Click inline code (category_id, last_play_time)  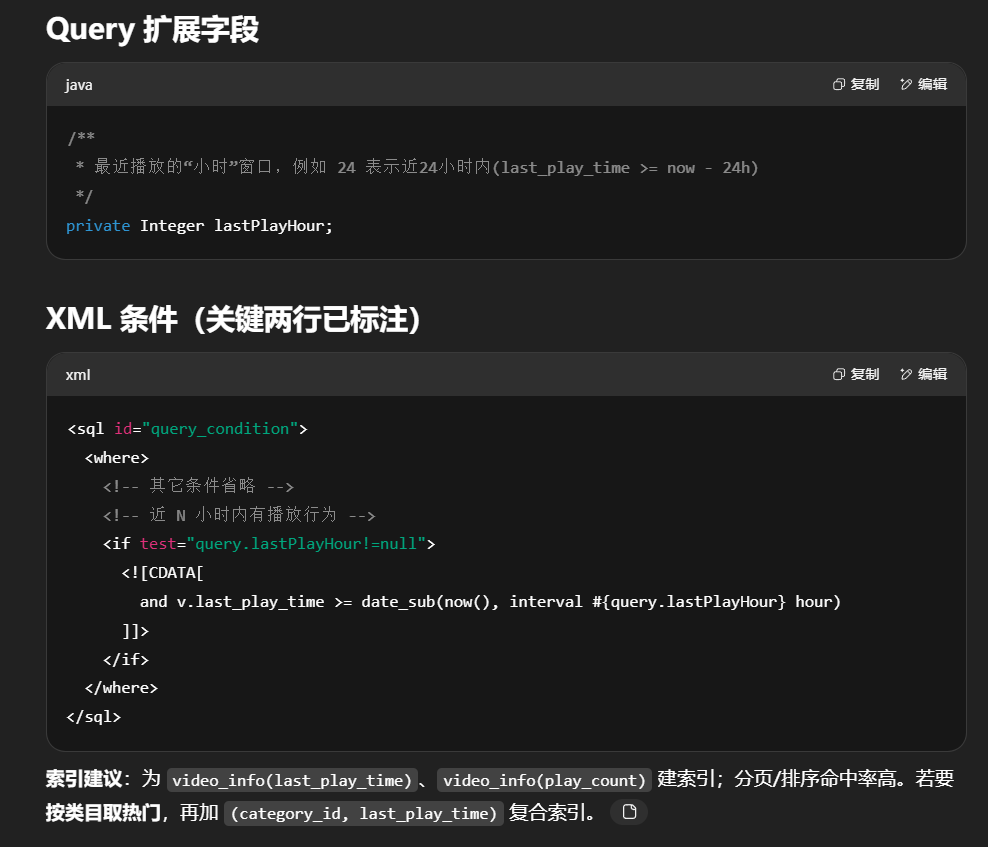click(x=363, y=813)
